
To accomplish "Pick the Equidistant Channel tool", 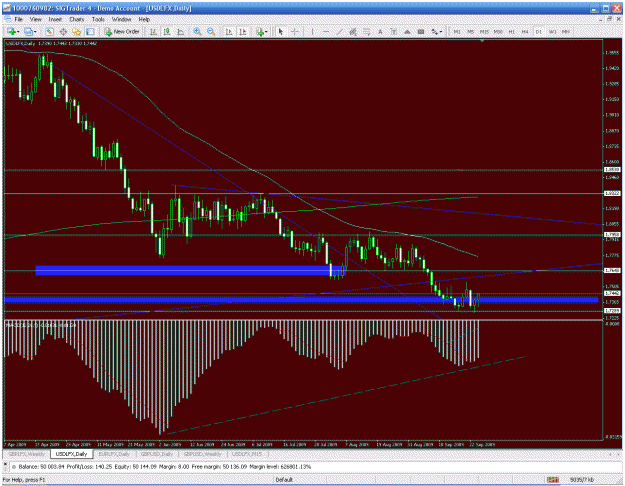I will coord(353,31).
